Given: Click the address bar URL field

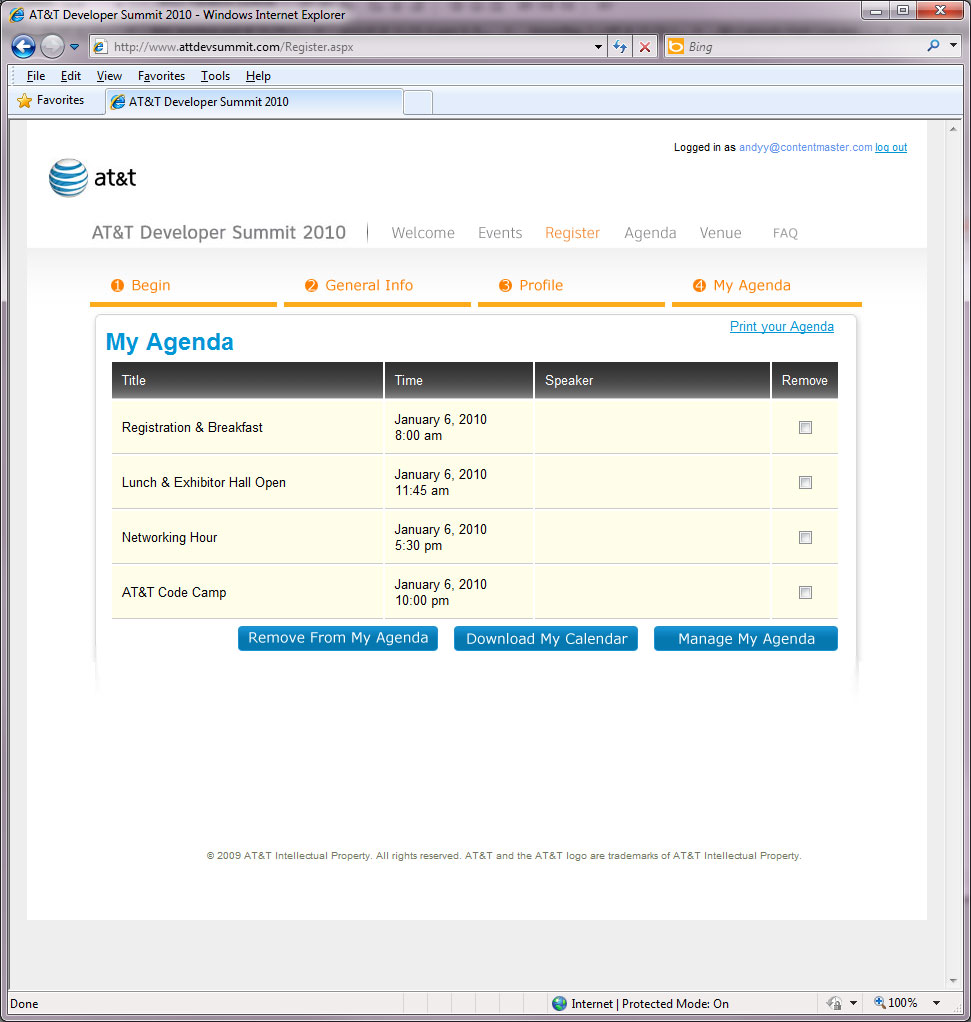Looking at the screenshot, I should [x=351, y=47].
